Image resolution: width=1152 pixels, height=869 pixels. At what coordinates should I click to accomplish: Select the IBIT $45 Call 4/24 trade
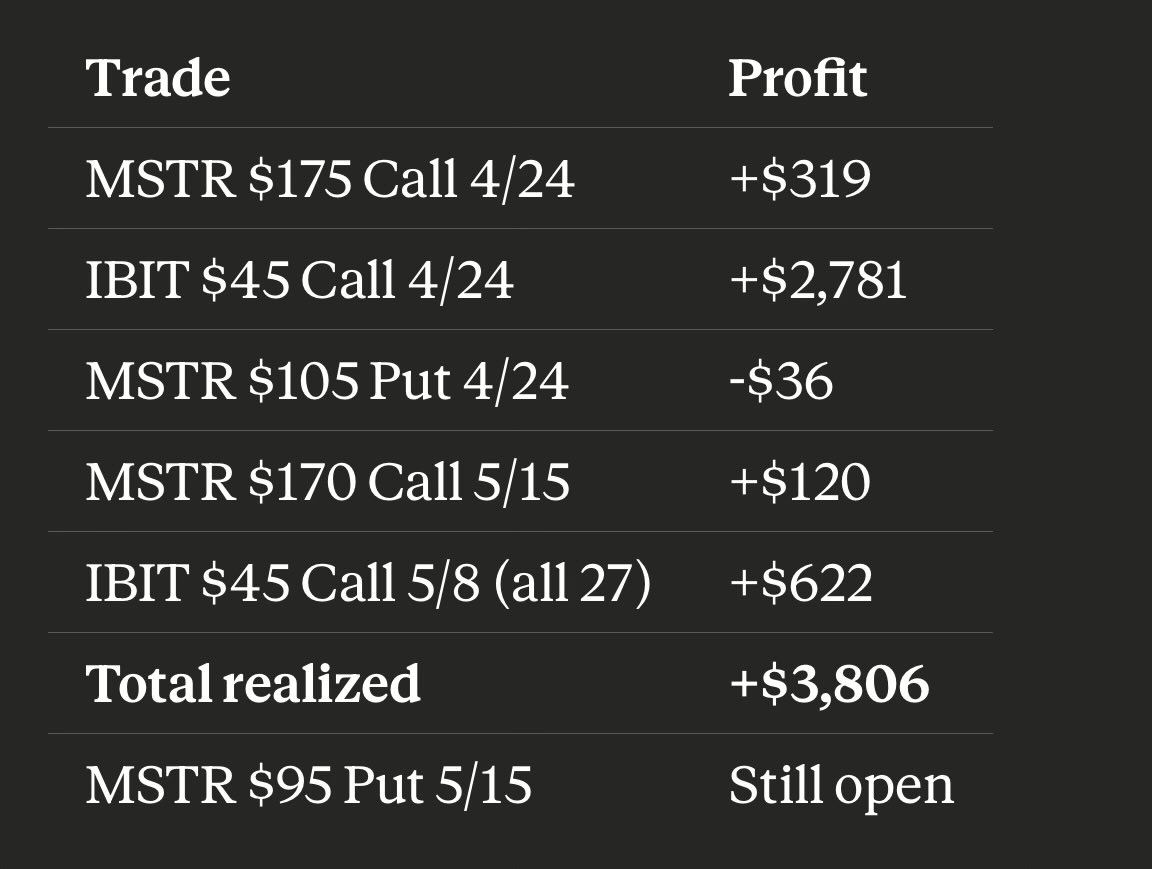click(x=299, y=281)
